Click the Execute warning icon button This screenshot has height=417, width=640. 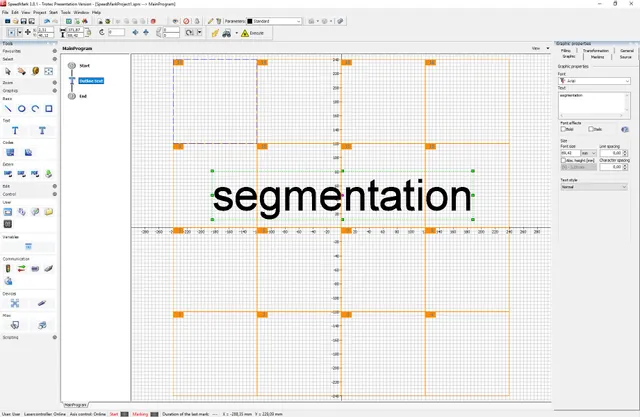coord(245,33)
